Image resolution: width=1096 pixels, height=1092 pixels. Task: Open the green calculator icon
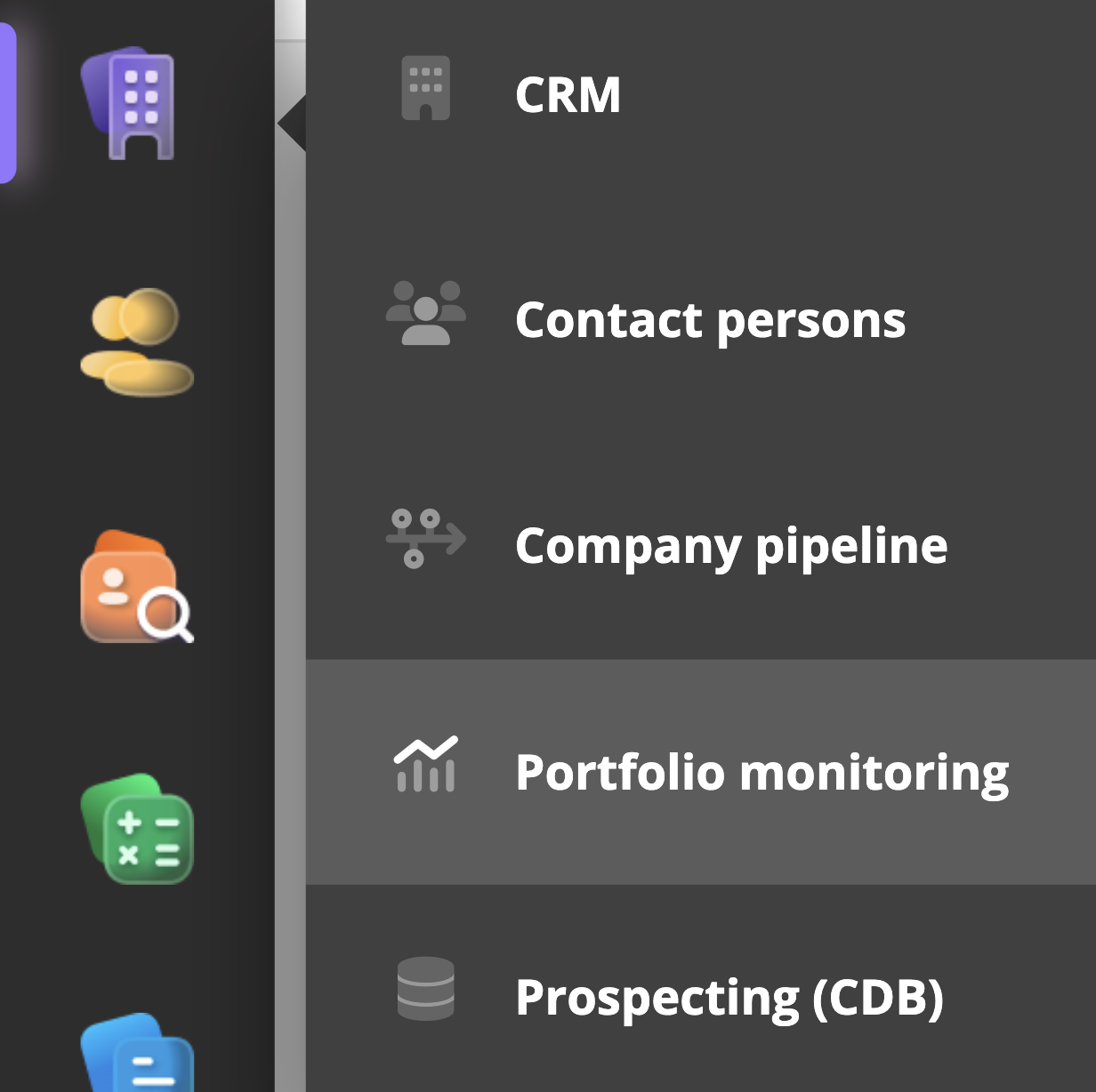137,830
